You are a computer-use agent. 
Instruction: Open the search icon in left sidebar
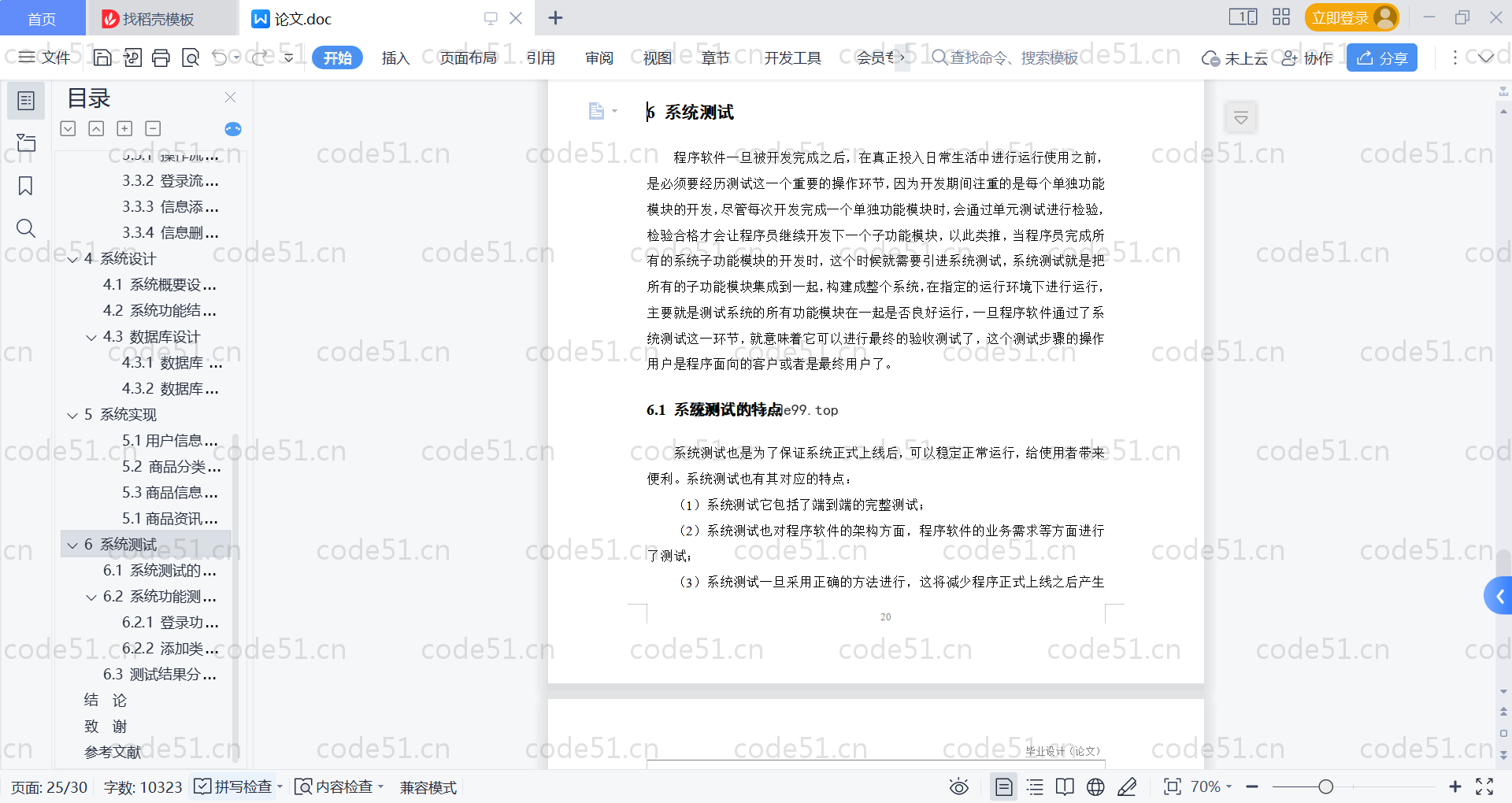click(26, 228)
